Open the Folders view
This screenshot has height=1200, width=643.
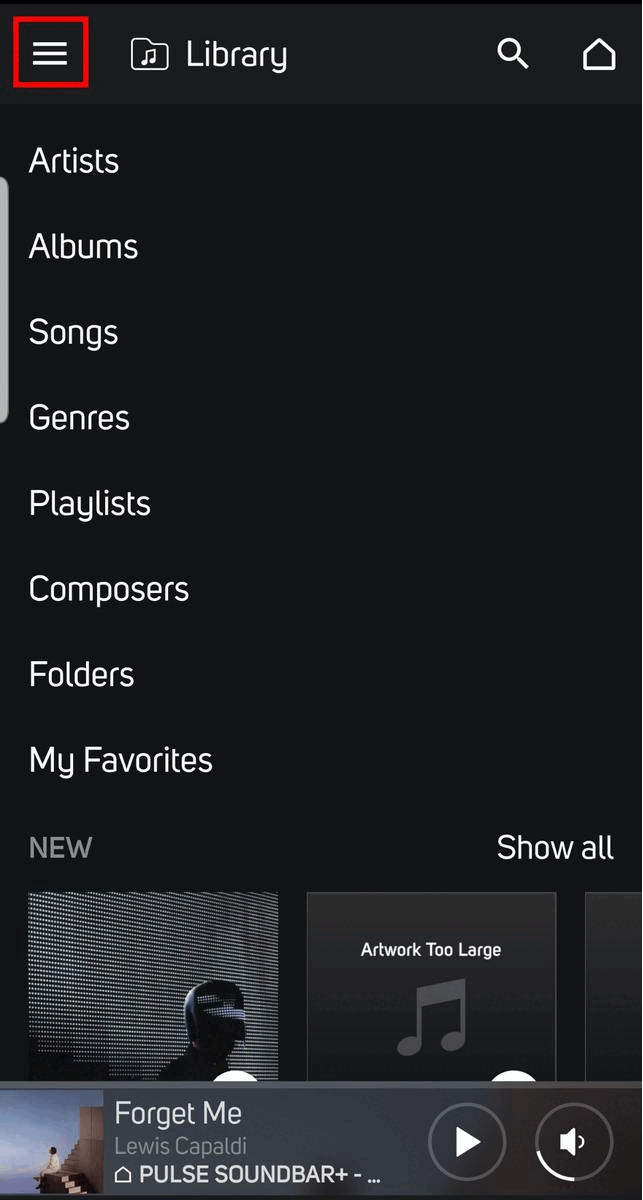click(x=81, y=674)
